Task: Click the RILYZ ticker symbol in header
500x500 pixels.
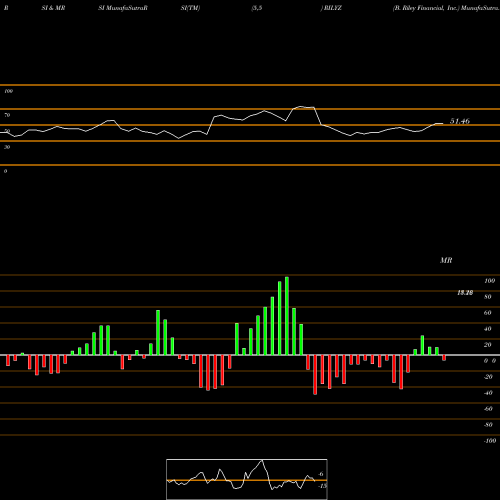Action: (332, 8)
